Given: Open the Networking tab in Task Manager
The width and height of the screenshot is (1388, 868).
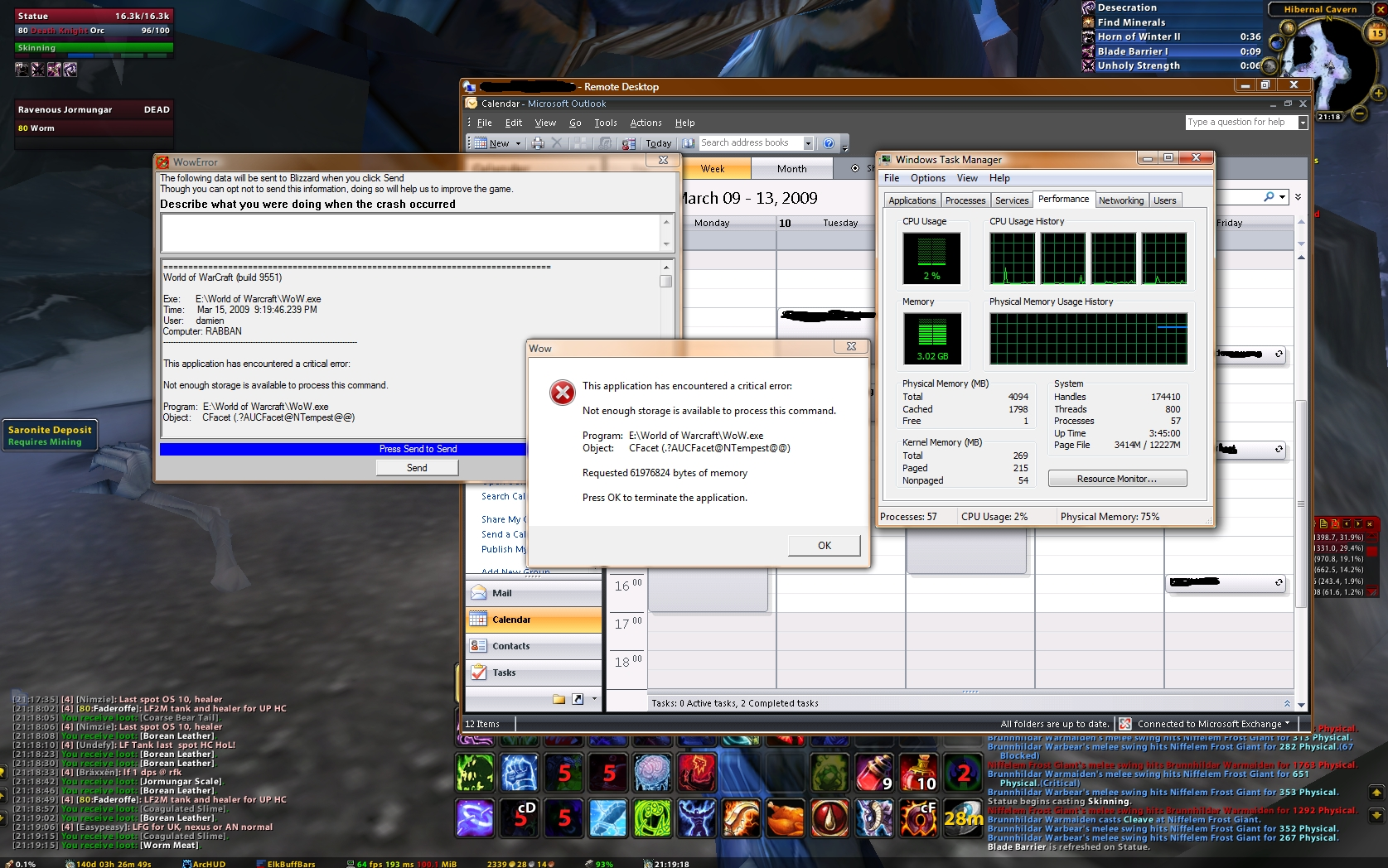Looking at the screenshot, I should click(x=1120, y=200).
